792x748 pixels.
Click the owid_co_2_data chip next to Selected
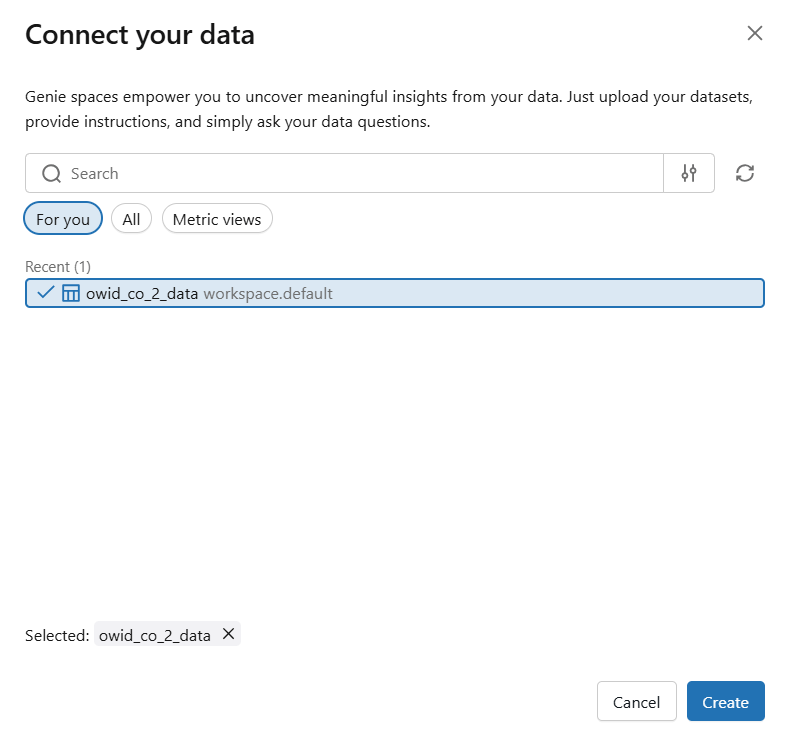coord(155,635)
